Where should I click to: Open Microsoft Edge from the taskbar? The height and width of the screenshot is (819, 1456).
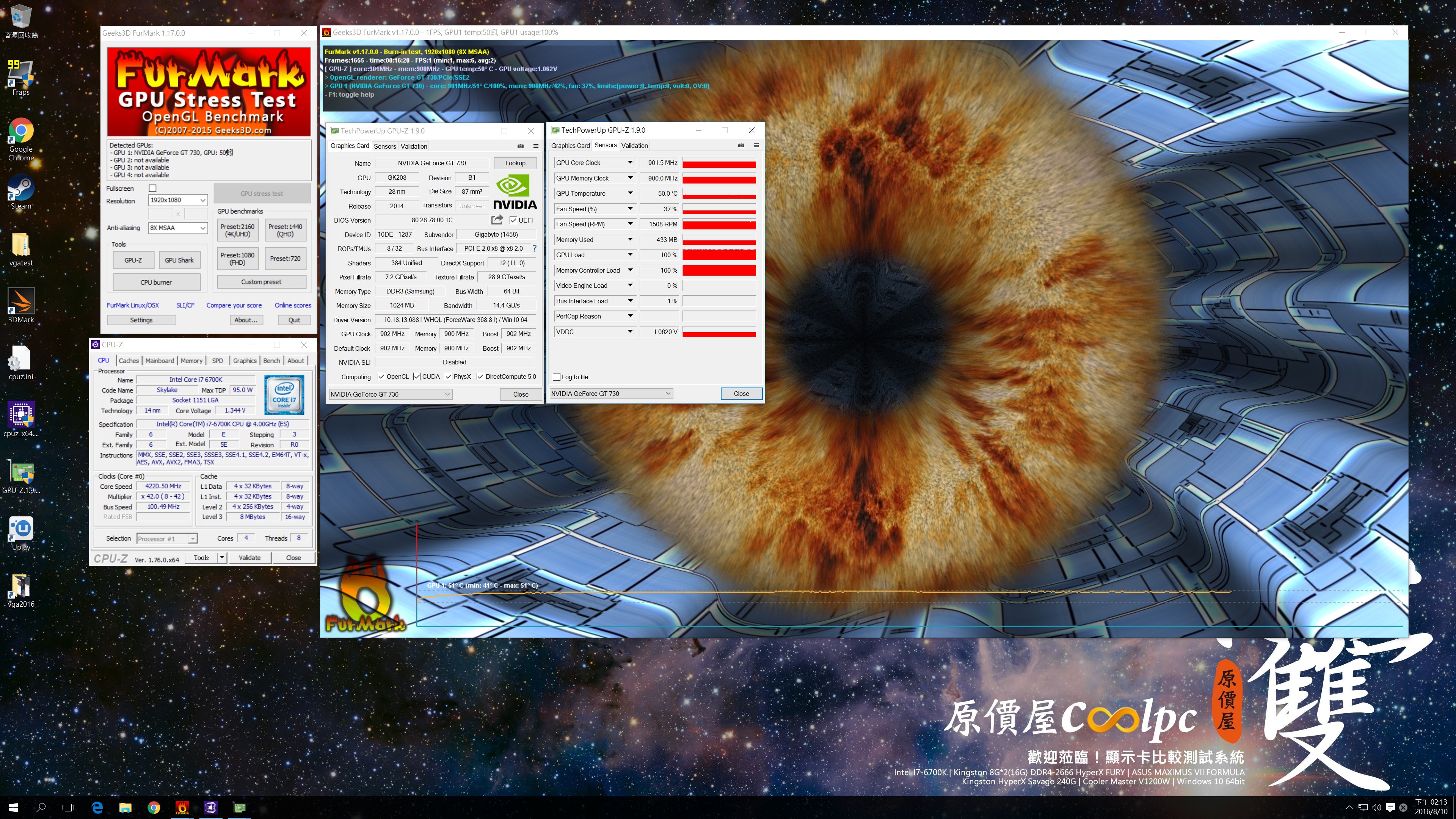[x=97, y=807]
